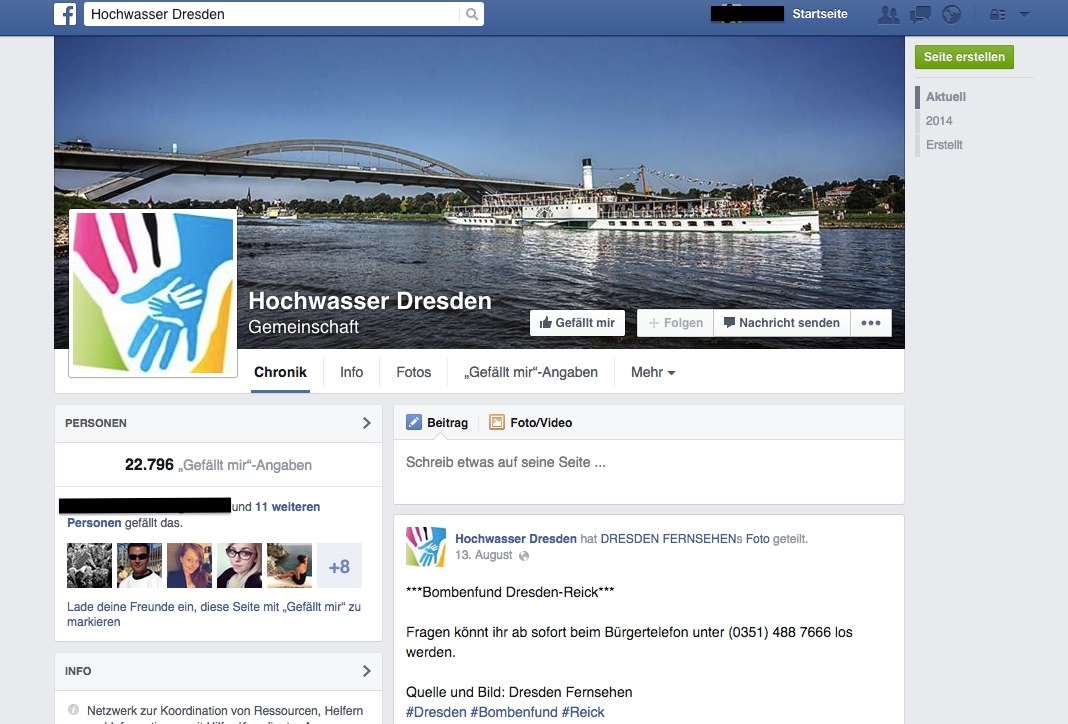Open friend thumbnail of woman with glasses
The height and width of the screenshot is (724, 1068).
(239, 565)
